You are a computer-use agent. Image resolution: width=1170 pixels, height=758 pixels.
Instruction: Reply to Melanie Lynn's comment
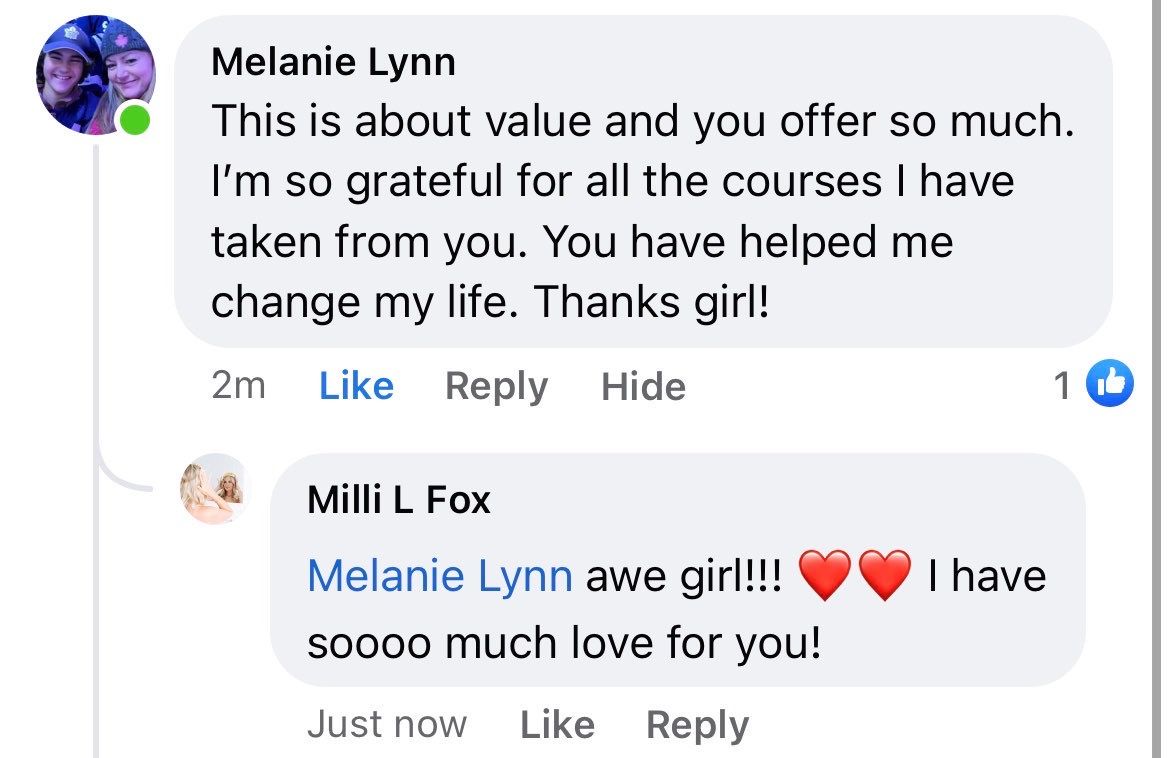point(496,386)
